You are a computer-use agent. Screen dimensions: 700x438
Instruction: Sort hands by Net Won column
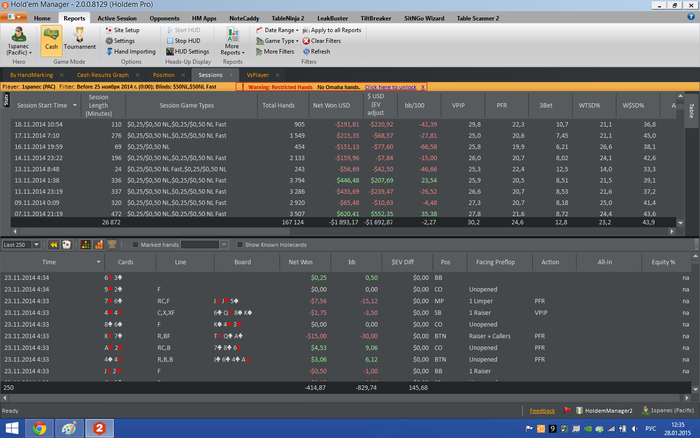pos(300,262)
